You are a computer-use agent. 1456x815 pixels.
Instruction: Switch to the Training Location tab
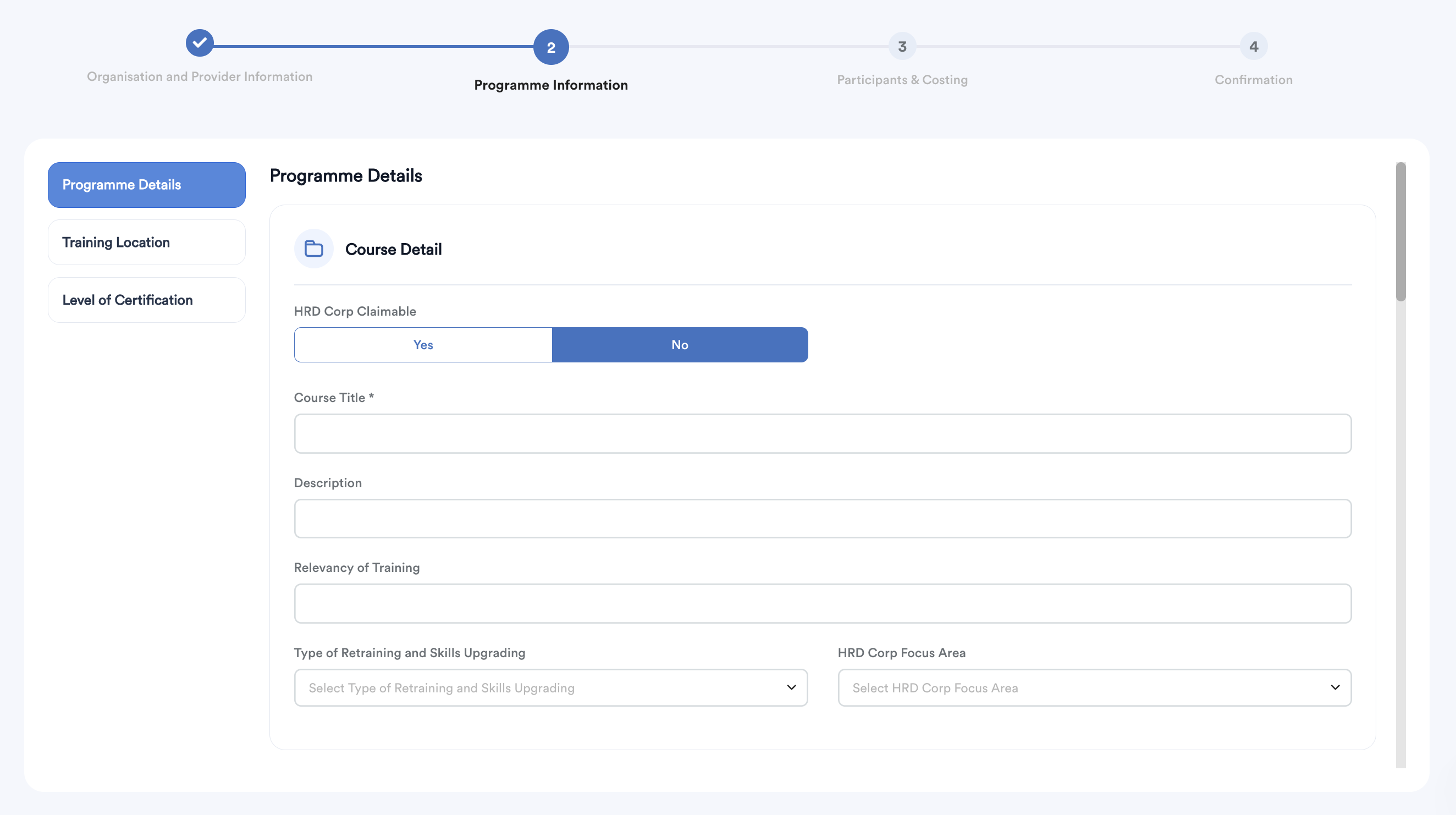146,243
